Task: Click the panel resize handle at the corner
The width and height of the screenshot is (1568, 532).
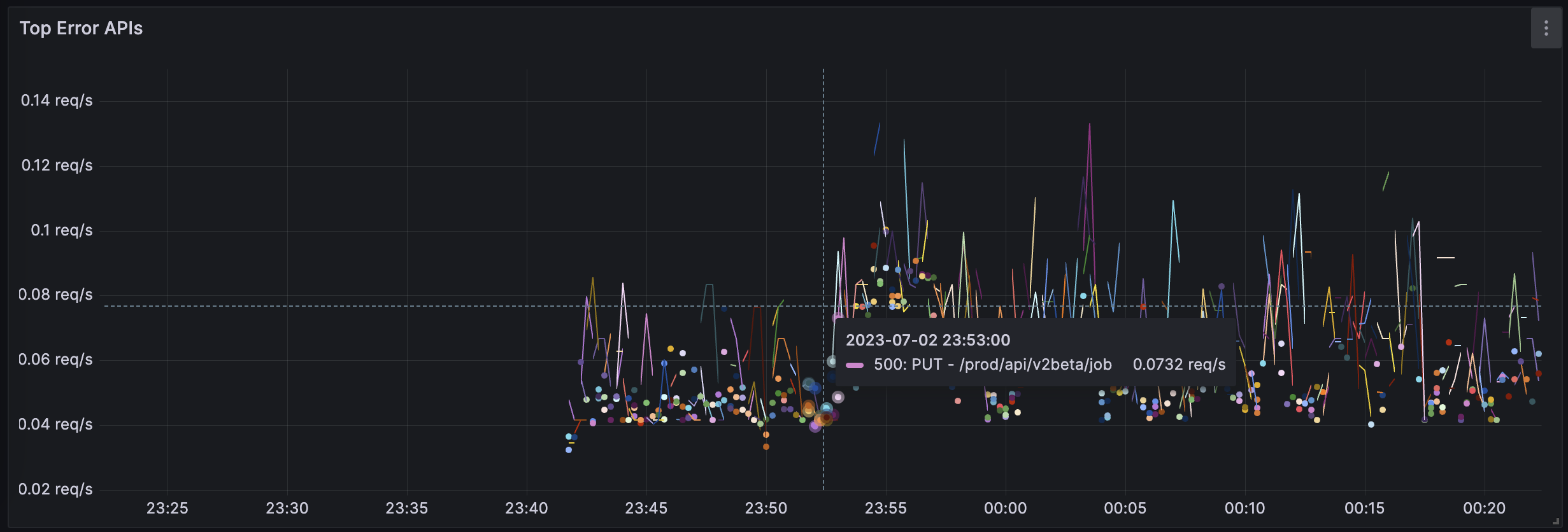Action: point(1556,521)
